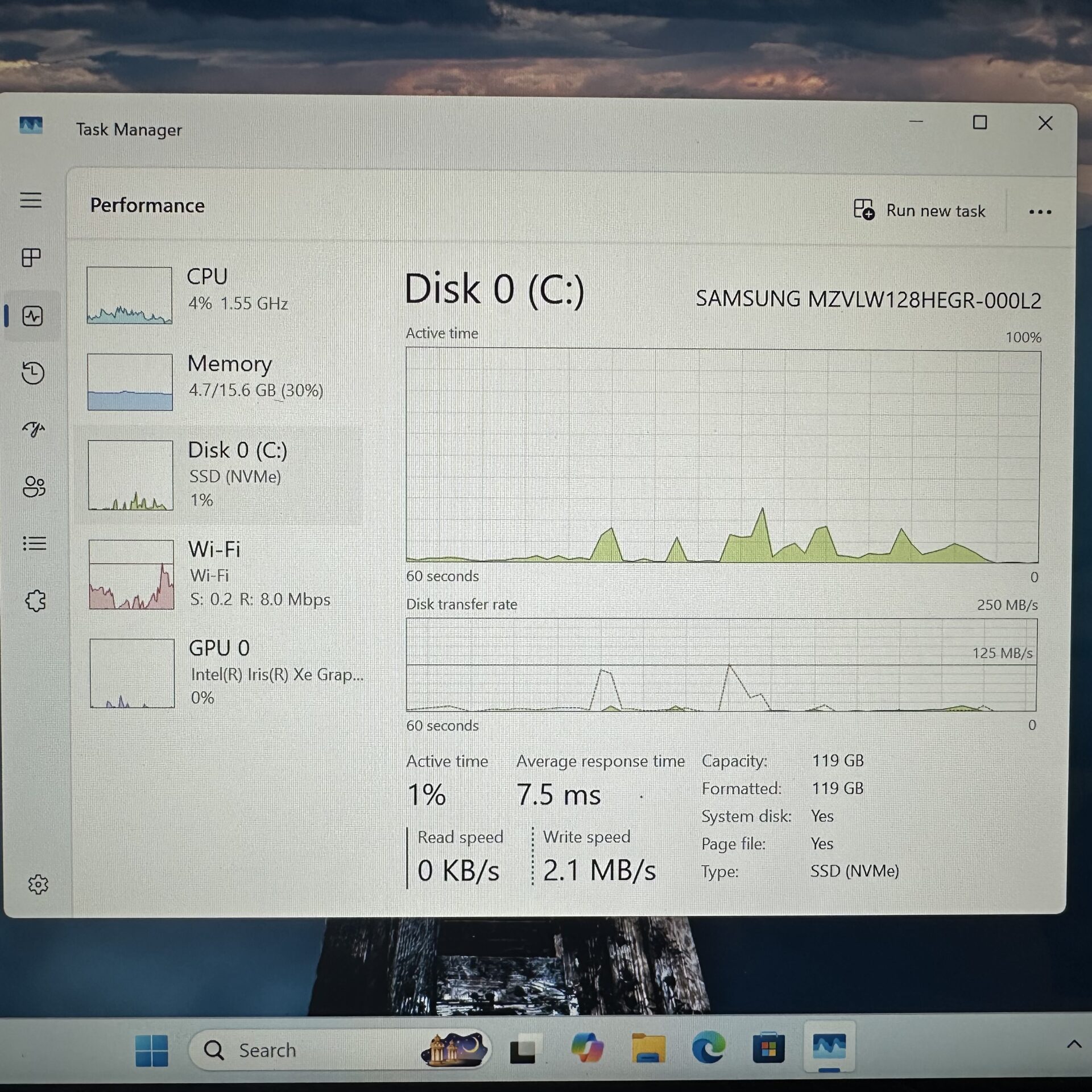Open the Users page sidebar icon

(34, 486)
